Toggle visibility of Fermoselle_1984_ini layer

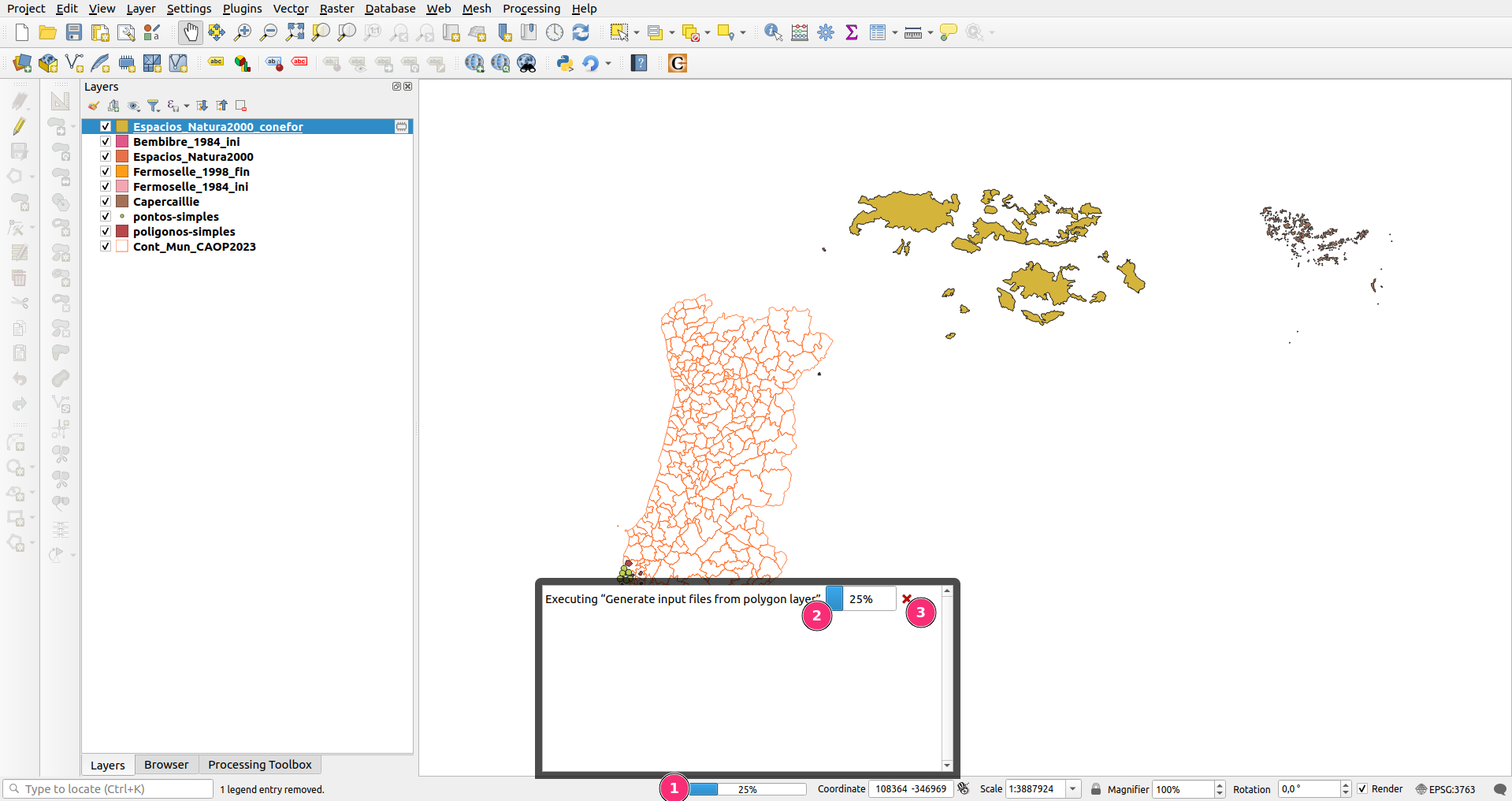[105, 186]
